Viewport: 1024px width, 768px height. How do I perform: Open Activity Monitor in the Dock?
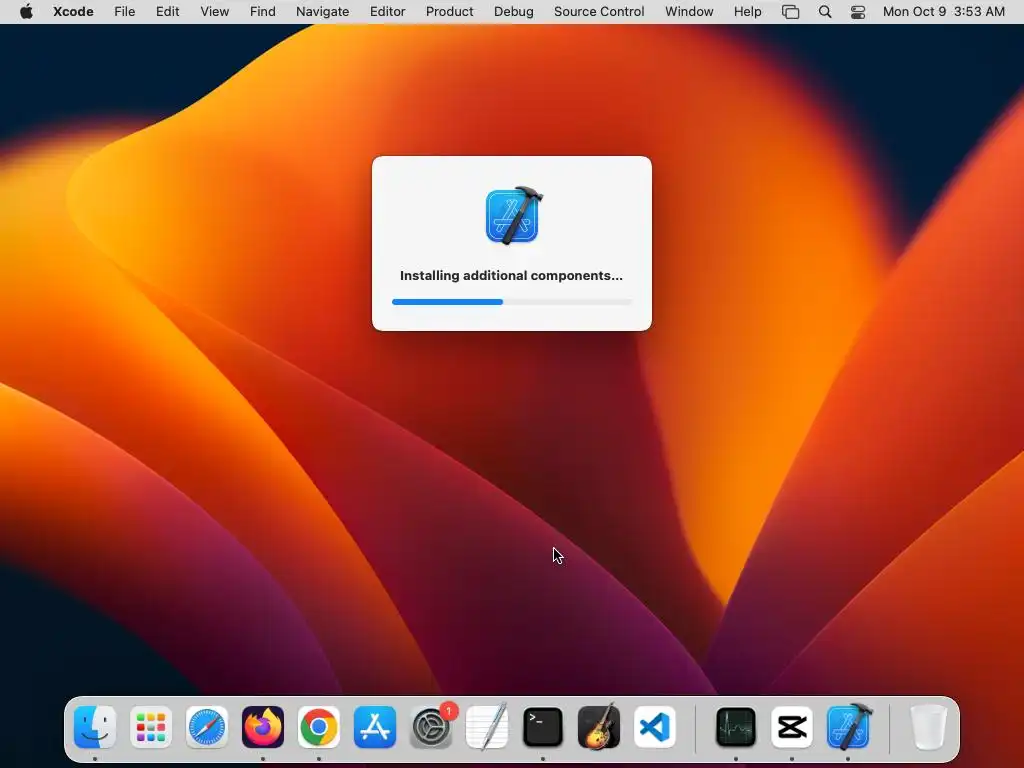tap(736, 727)
